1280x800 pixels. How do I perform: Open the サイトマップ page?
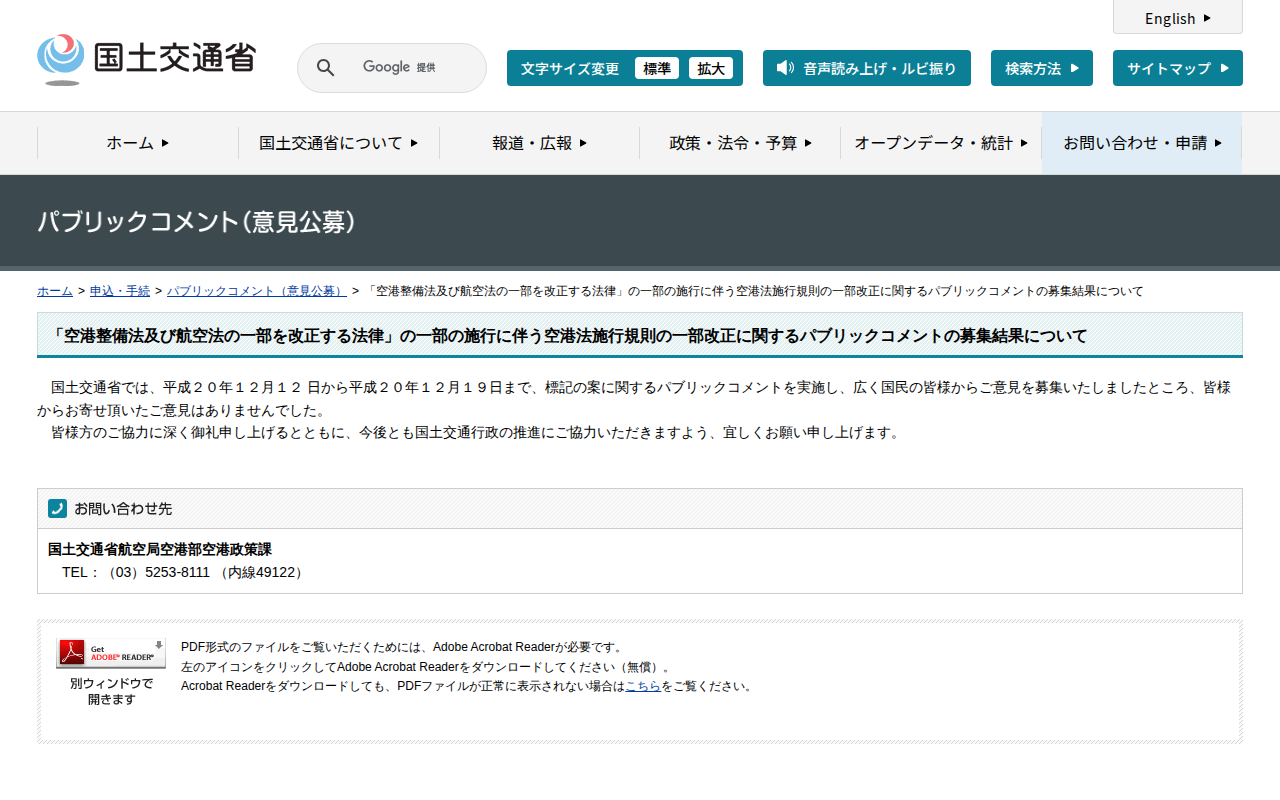1178,68
